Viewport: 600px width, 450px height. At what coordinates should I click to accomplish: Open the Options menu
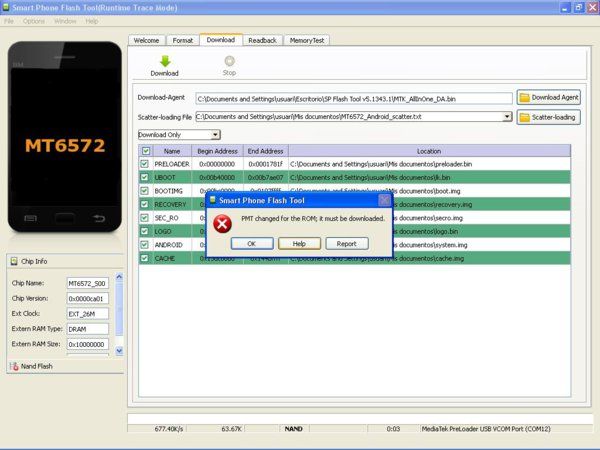[x=34, y=21]
